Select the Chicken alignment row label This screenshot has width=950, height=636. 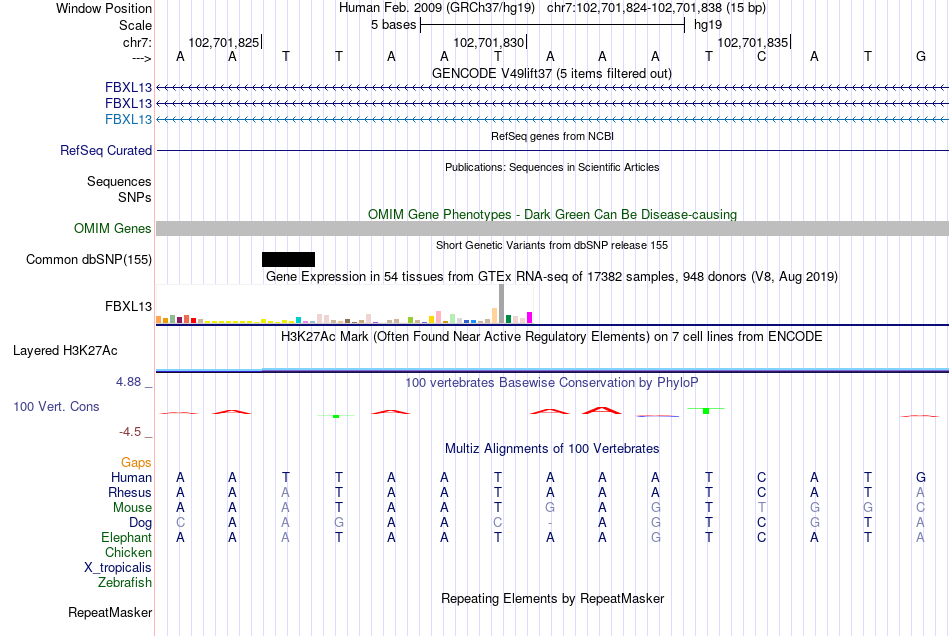point(128,552)
